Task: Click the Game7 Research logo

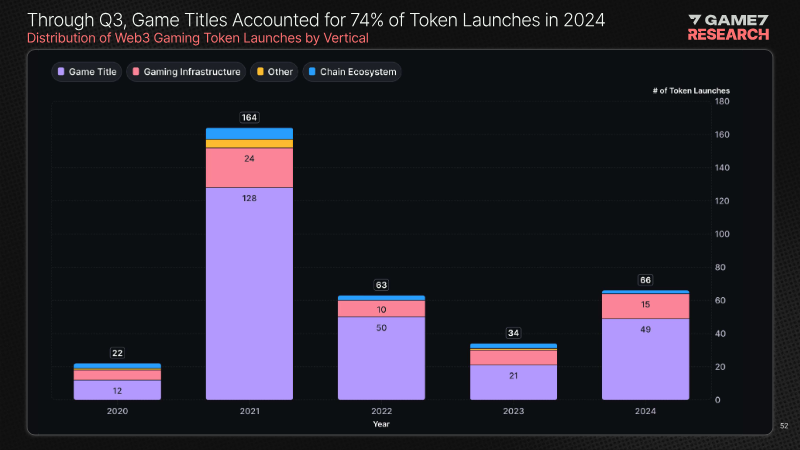Action: pyautogui.click(x=729, y=27)
